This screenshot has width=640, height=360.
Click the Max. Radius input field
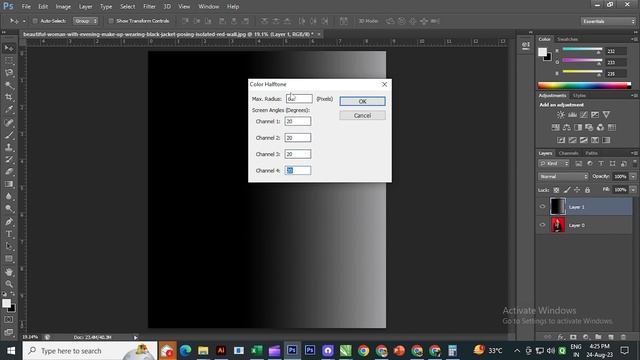click(x=299, y=99)
